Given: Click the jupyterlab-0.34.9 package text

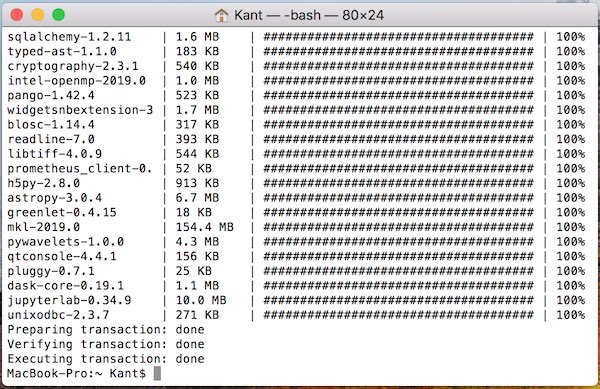Looking at the screenshot, I should (69, 301).
